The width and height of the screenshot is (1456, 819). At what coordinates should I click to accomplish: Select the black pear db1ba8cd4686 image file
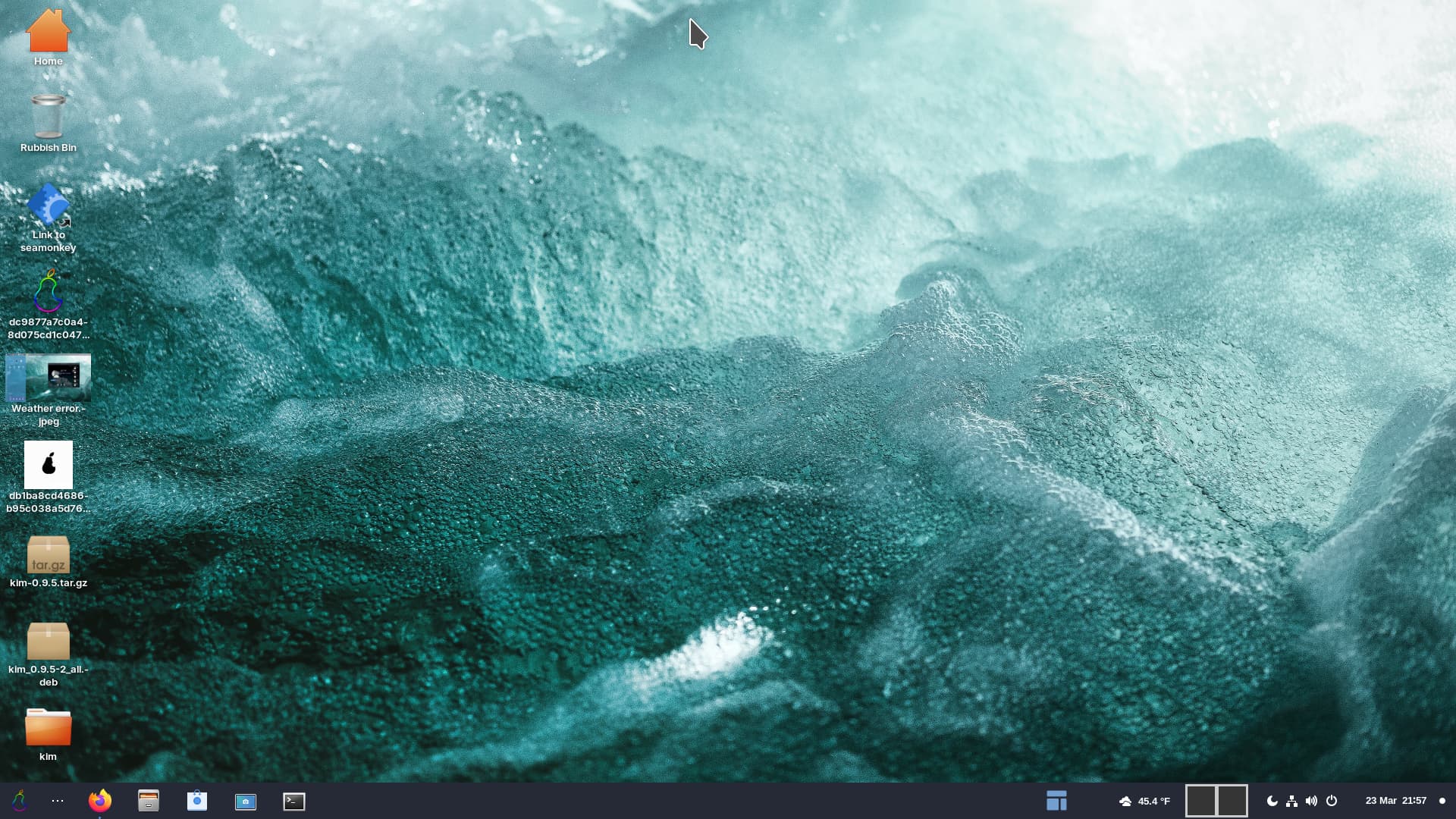click(48, 477)
